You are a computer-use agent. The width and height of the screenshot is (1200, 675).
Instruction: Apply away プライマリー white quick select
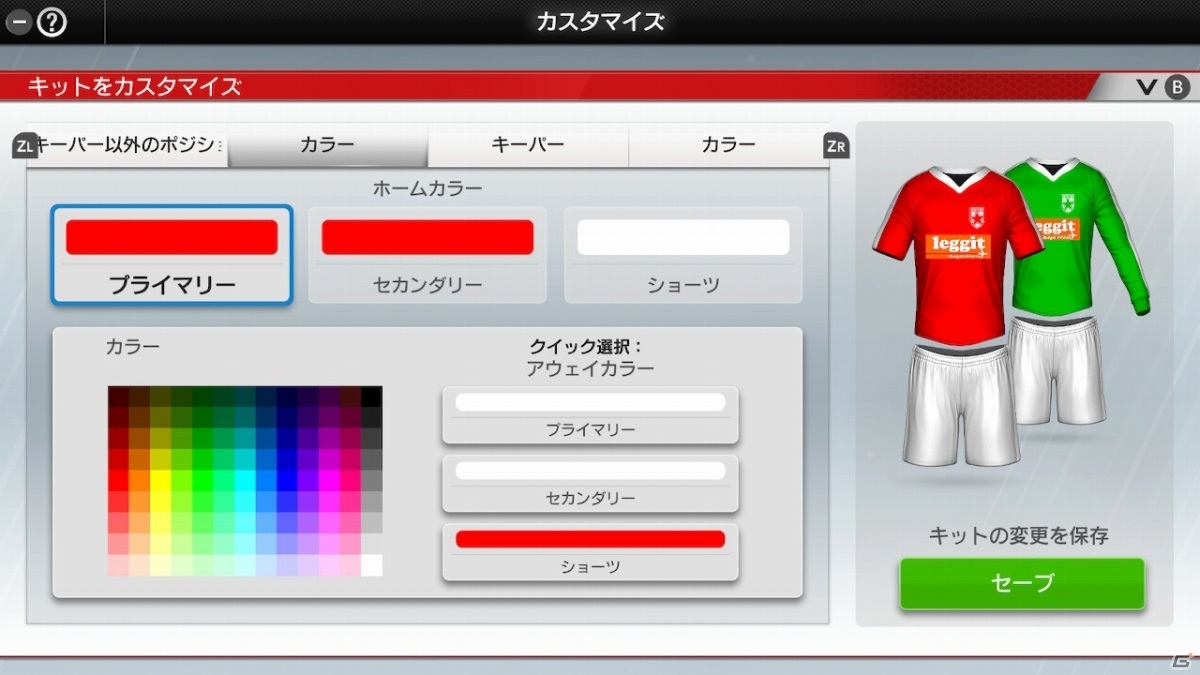pyautogui.click(x=590, y=415)
